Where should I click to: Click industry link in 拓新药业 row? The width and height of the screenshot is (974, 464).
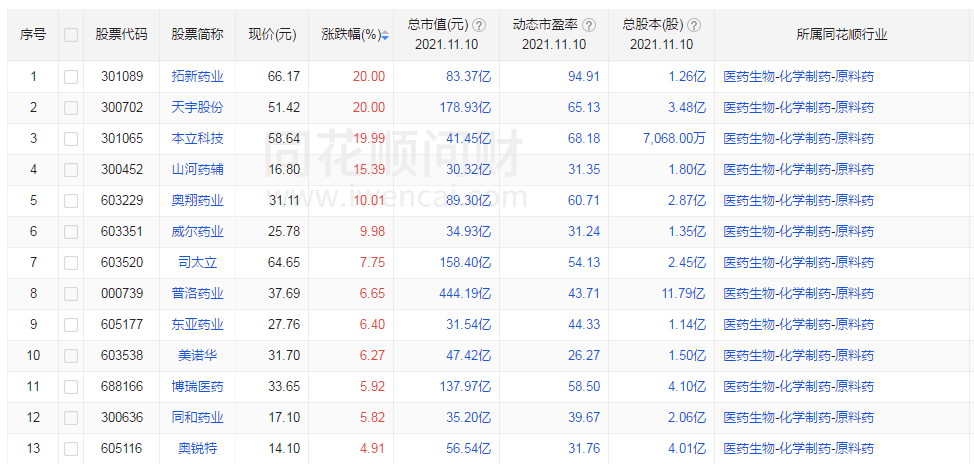click(x=798, y=77)
